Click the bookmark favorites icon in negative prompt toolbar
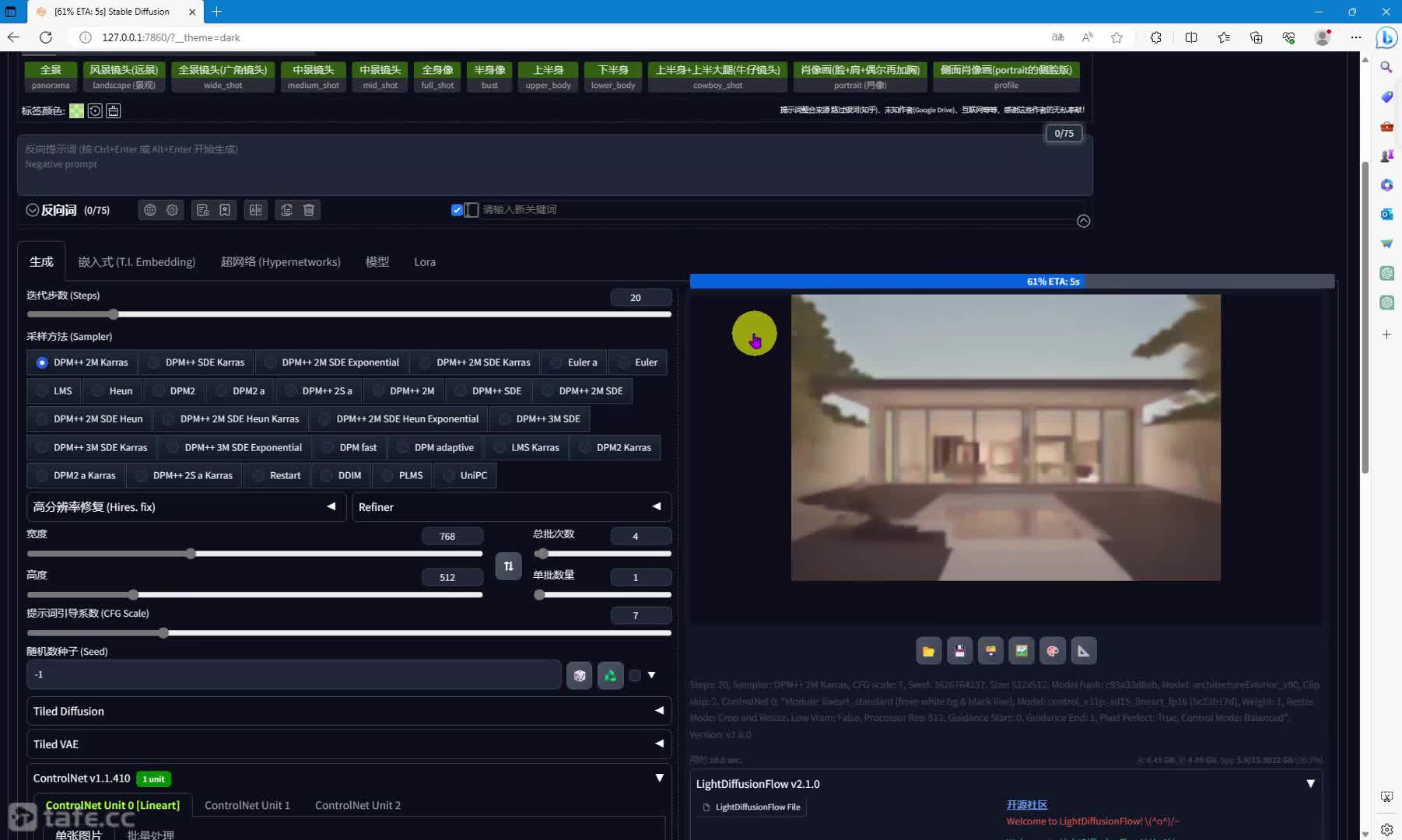 coord(225,210)
